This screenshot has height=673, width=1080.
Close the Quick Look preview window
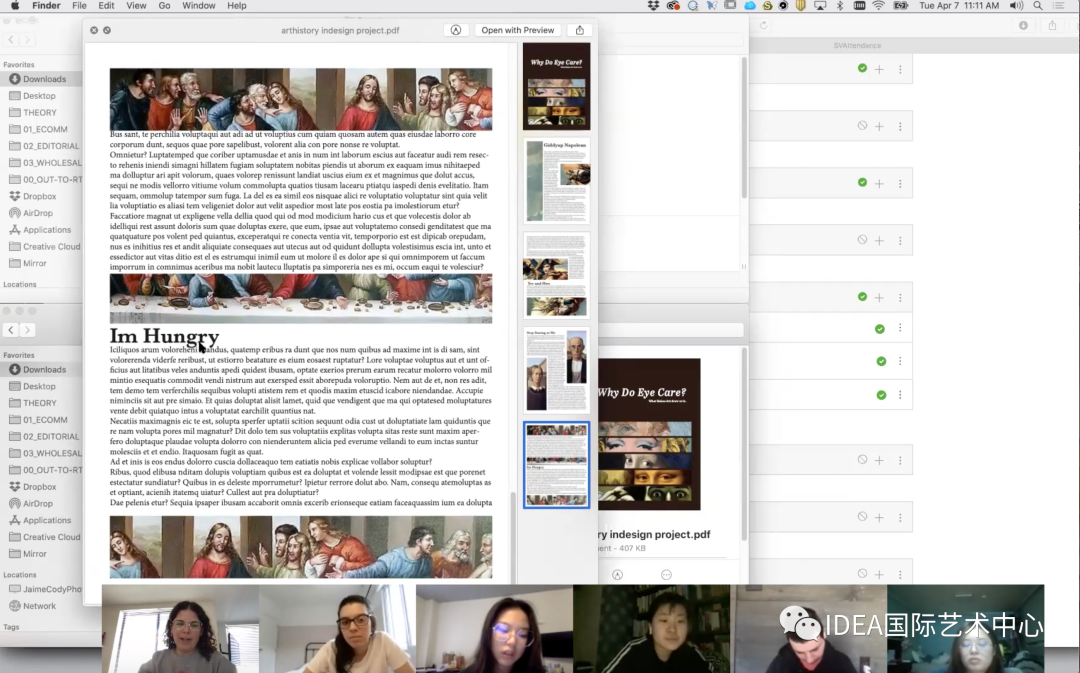[x=94, y=30]
